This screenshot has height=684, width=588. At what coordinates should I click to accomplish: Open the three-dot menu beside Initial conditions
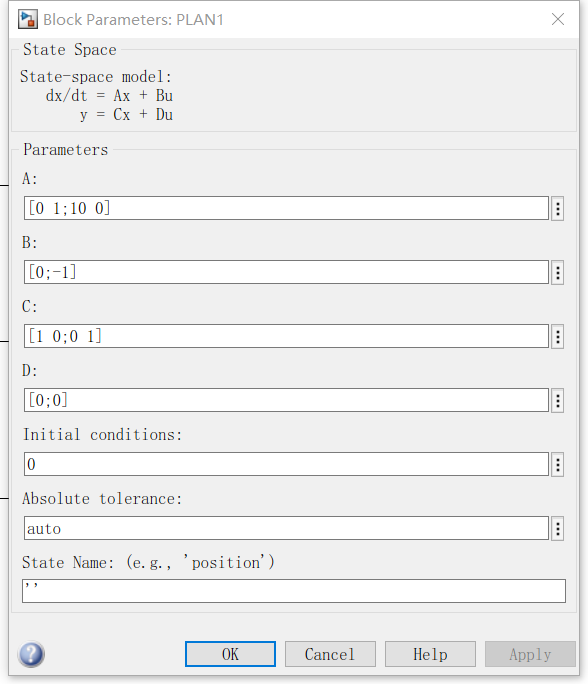coord(557,465)
